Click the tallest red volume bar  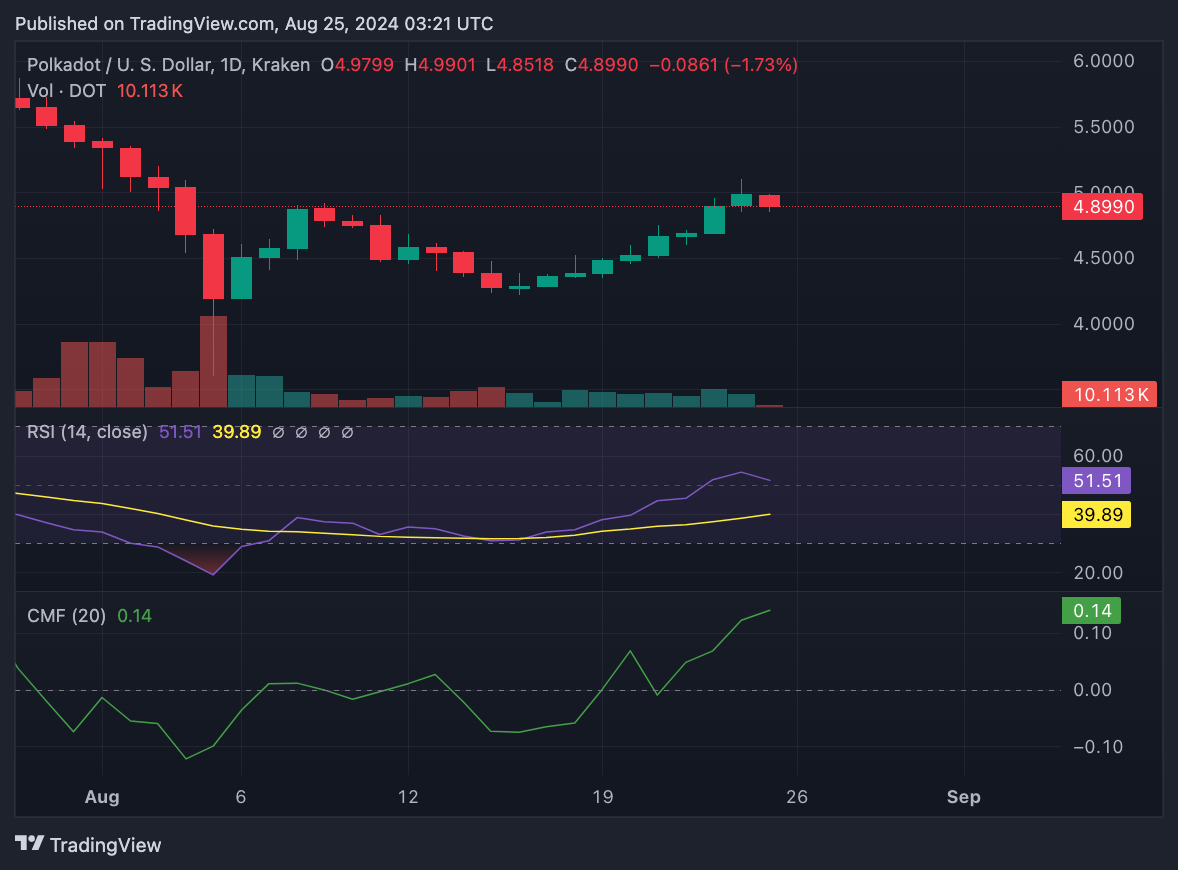coord(213,361)
